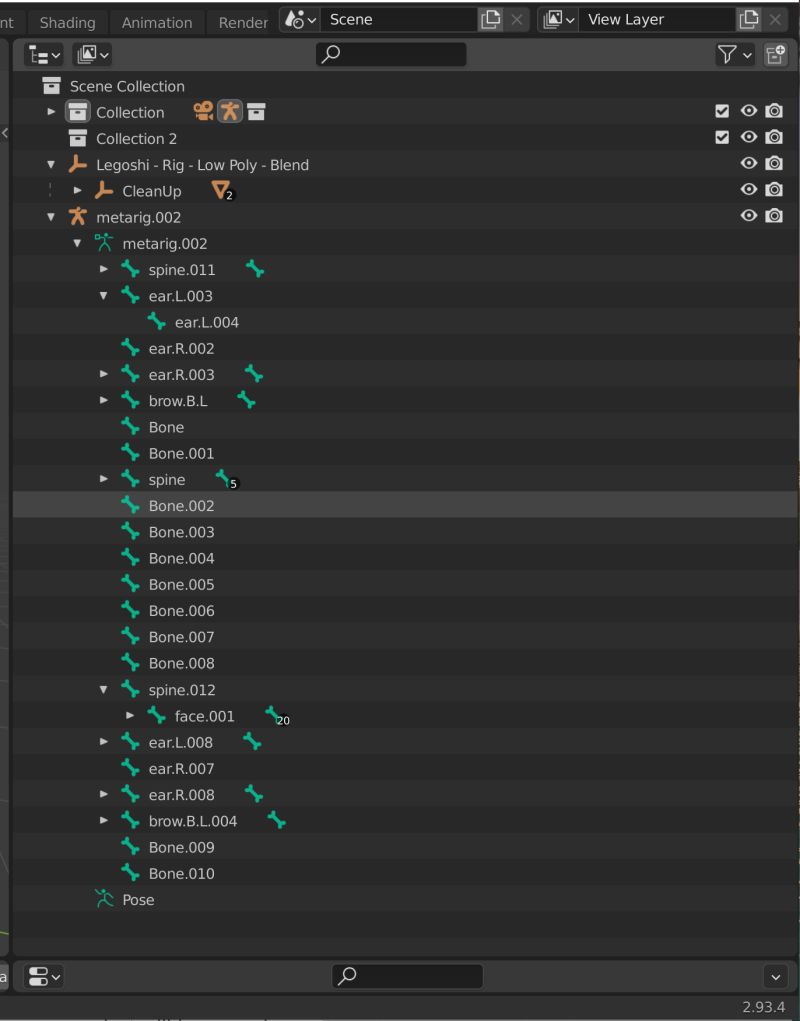Click the New Collection icon in Outliner header
800x1021 pixels.
pyautogui.click(x=775, y=55)
